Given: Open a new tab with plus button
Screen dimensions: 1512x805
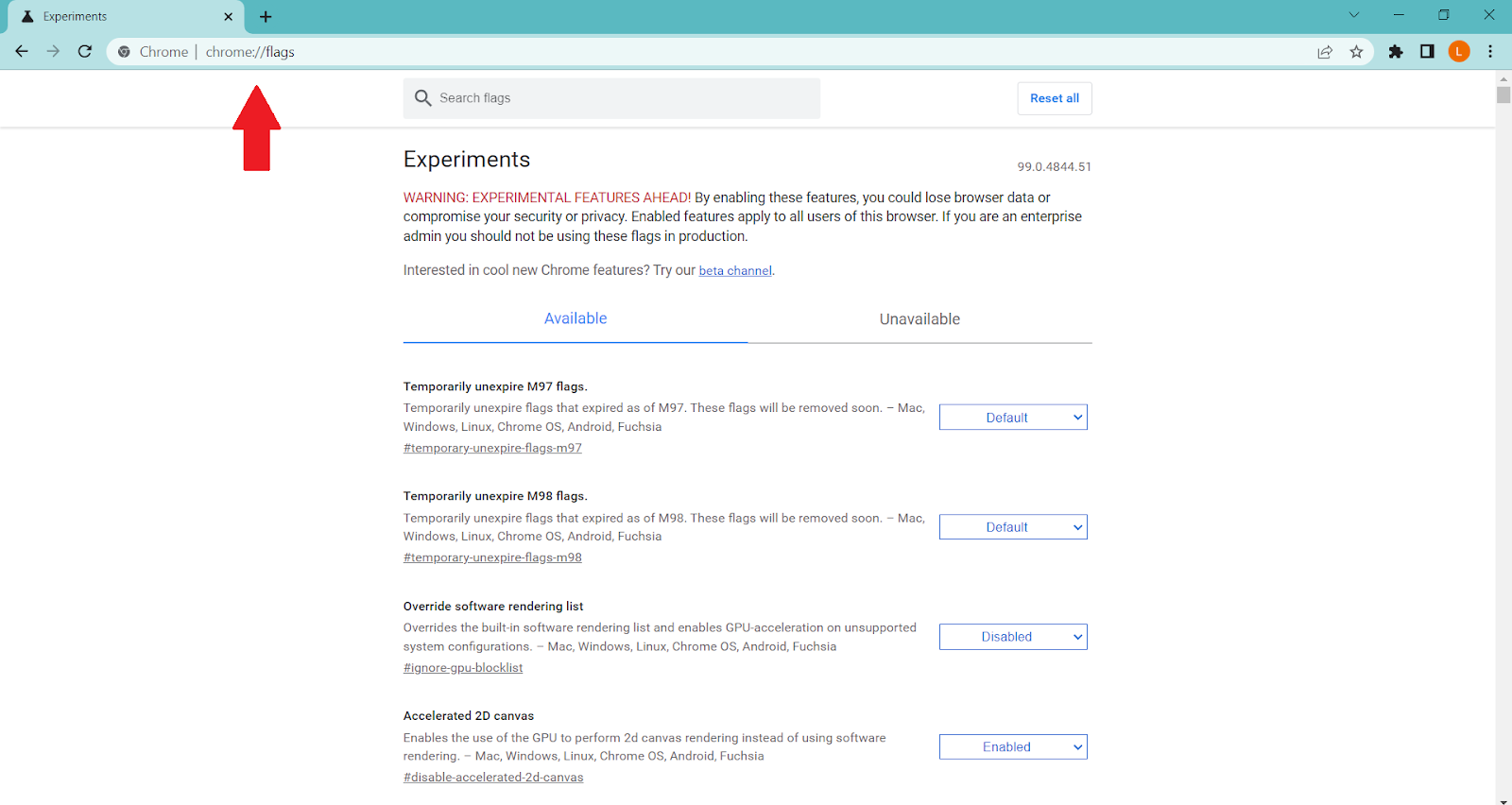Looking at the screenshot, I should (x=266, y=17).
